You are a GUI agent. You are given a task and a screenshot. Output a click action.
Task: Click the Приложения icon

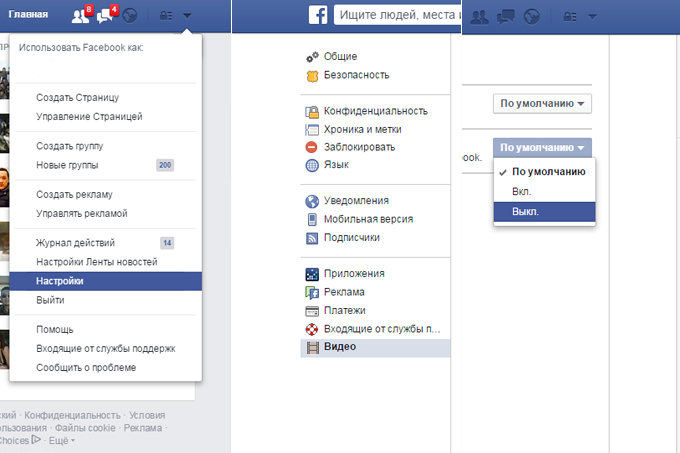click(x=312, y=274)
